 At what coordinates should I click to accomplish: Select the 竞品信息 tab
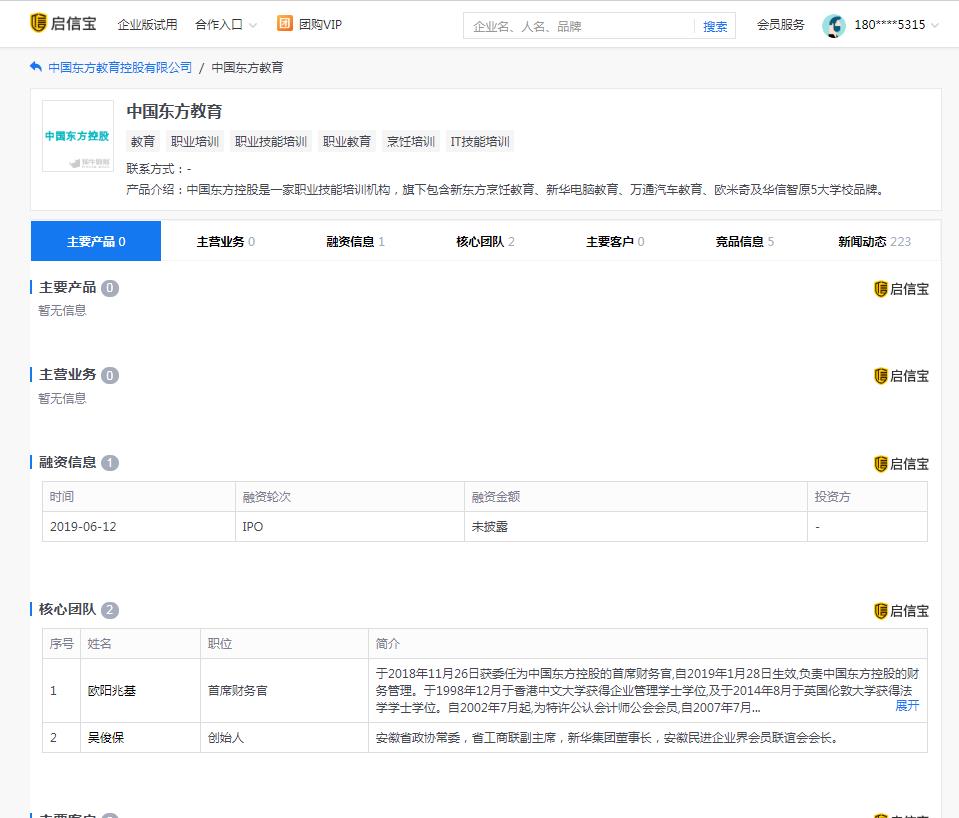(x=738, y=241)
